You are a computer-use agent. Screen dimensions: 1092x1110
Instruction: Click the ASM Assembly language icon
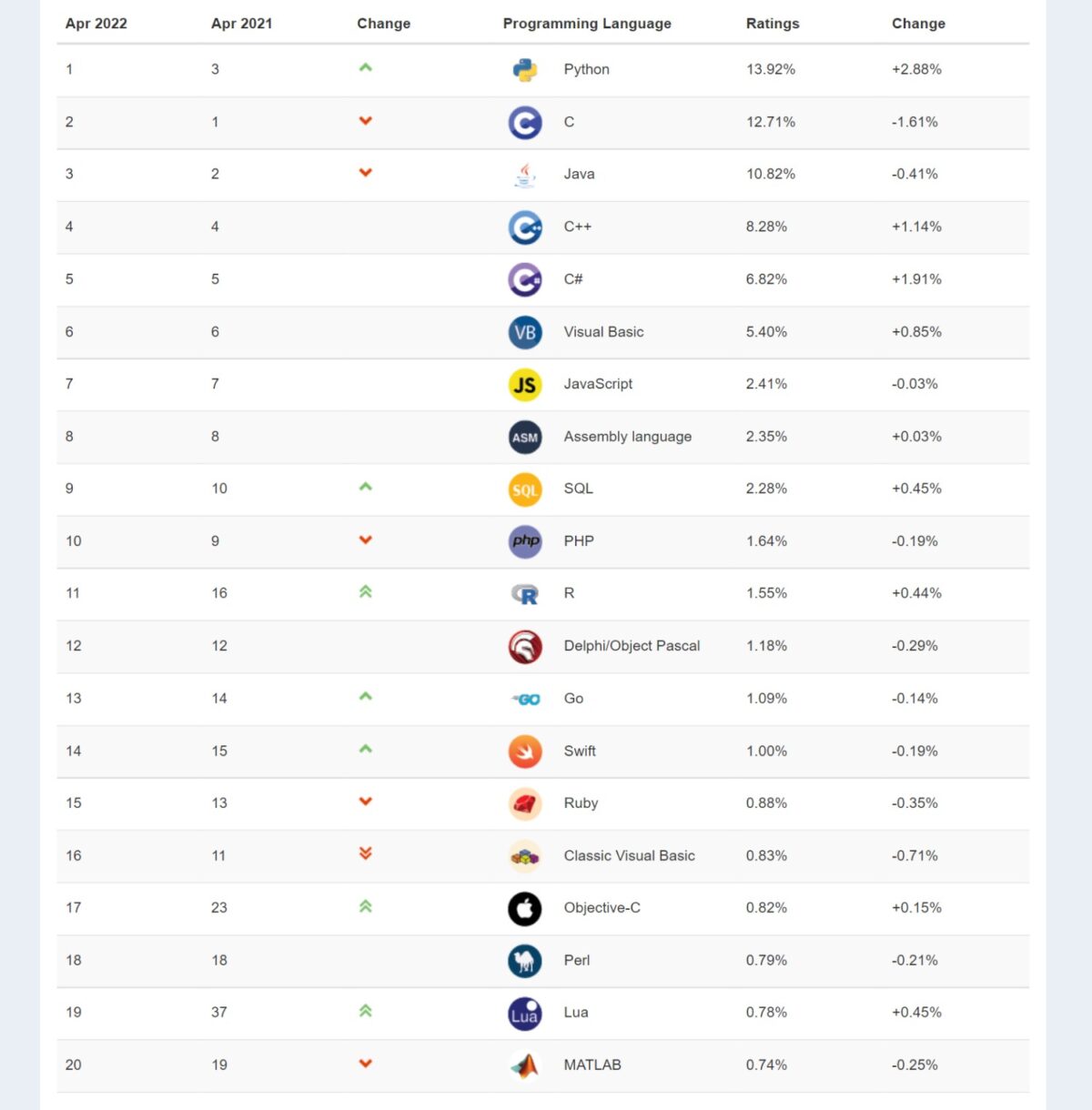click(525, 438)
